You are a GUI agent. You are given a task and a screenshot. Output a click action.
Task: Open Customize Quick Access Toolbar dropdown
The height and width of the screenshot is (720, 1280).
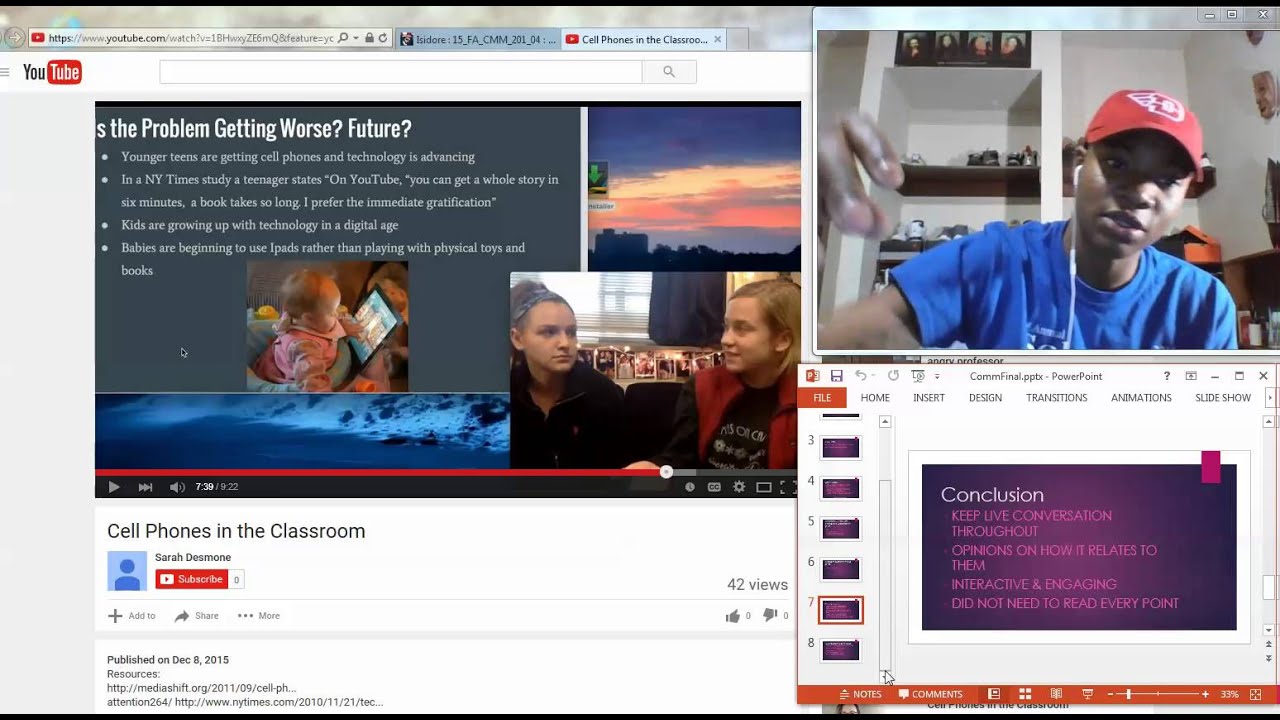coord(938,377)
